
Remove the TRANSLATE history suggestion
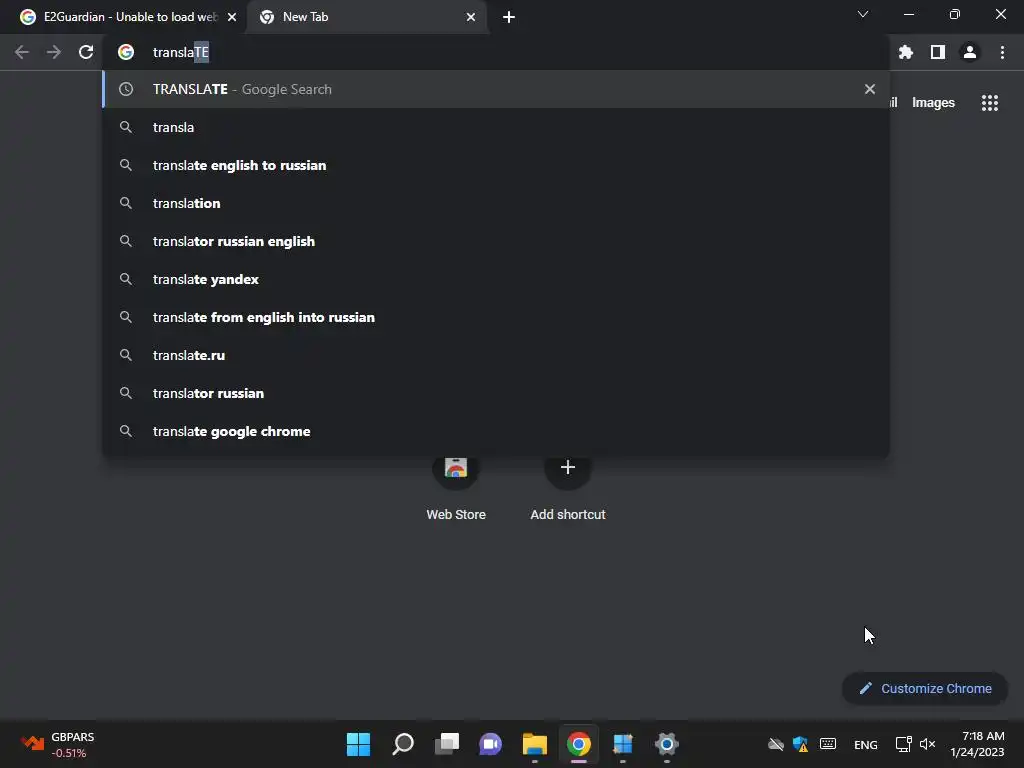869,89
